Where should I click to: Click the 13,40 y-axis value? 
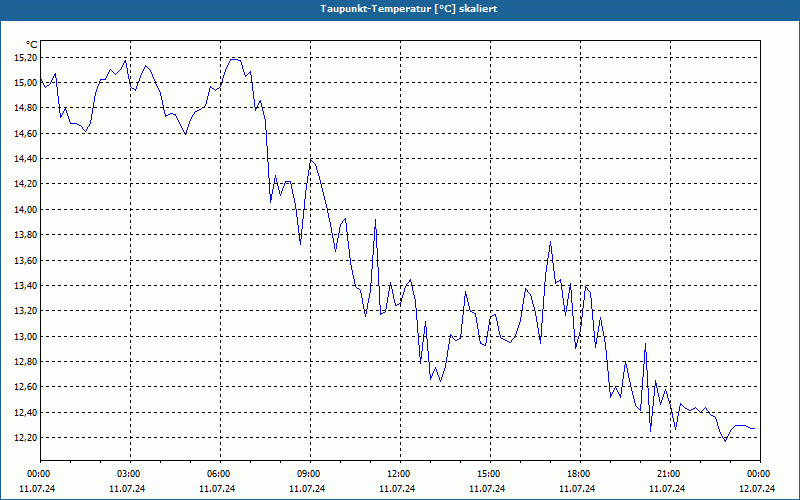click(x=25, y=286)
